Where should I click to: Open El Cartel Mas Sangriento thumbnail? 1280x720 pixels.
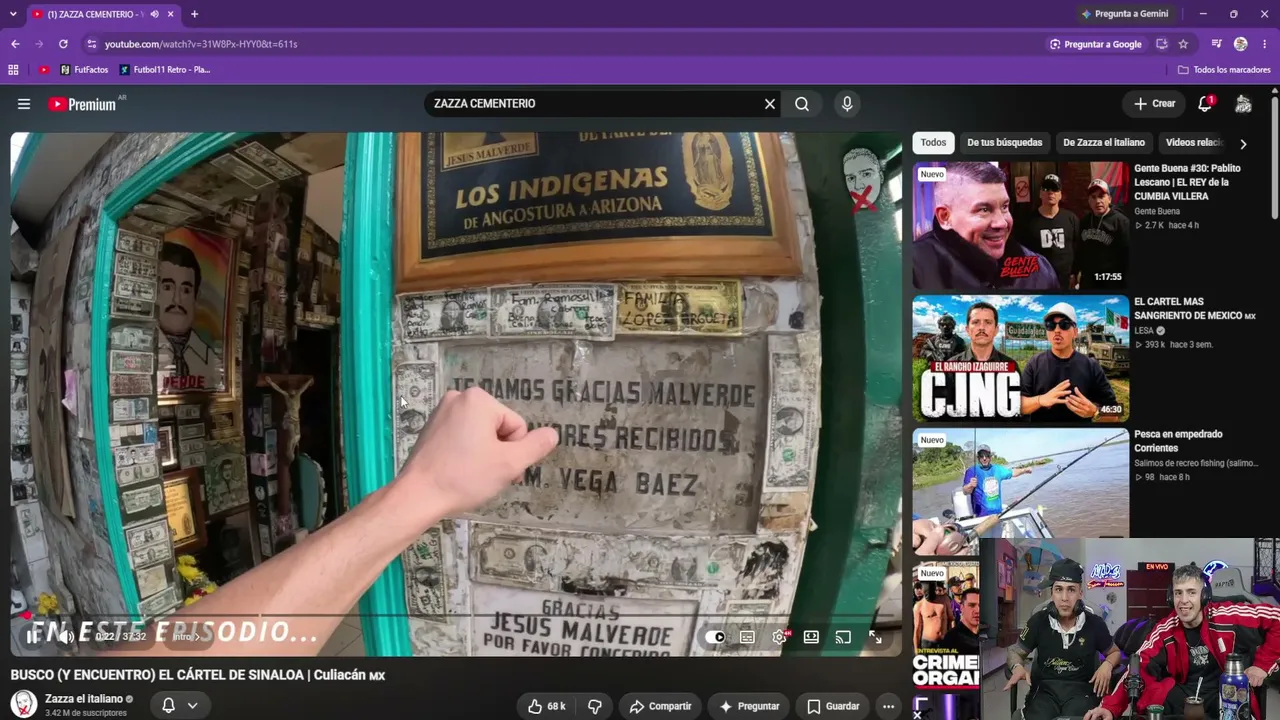[x=1020, y=358]
